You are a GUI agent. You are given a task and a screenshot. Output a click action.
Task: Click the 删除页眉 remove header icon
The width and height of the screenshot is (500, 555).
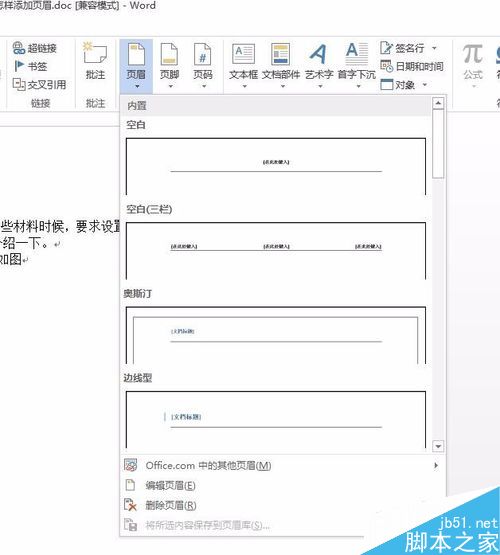point(130,505)
